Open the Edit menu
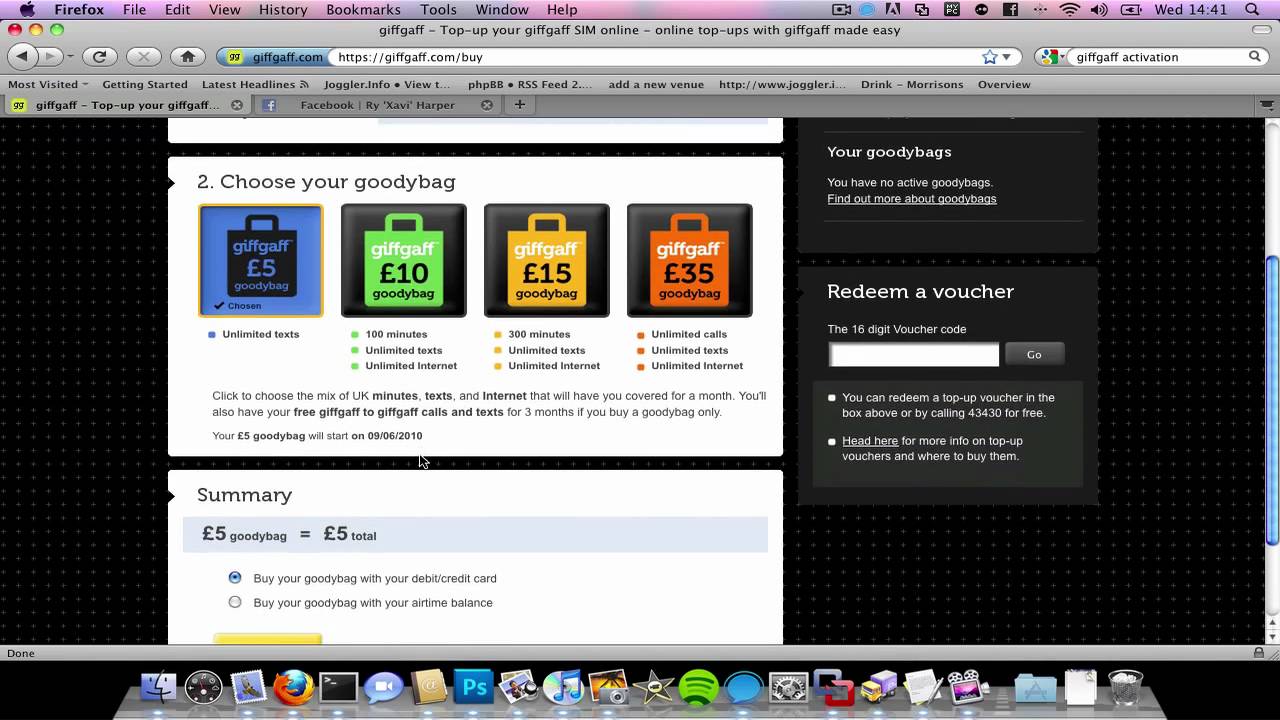Image resolution: width=1280 pixels, height=720 pixels. point(178,10)
